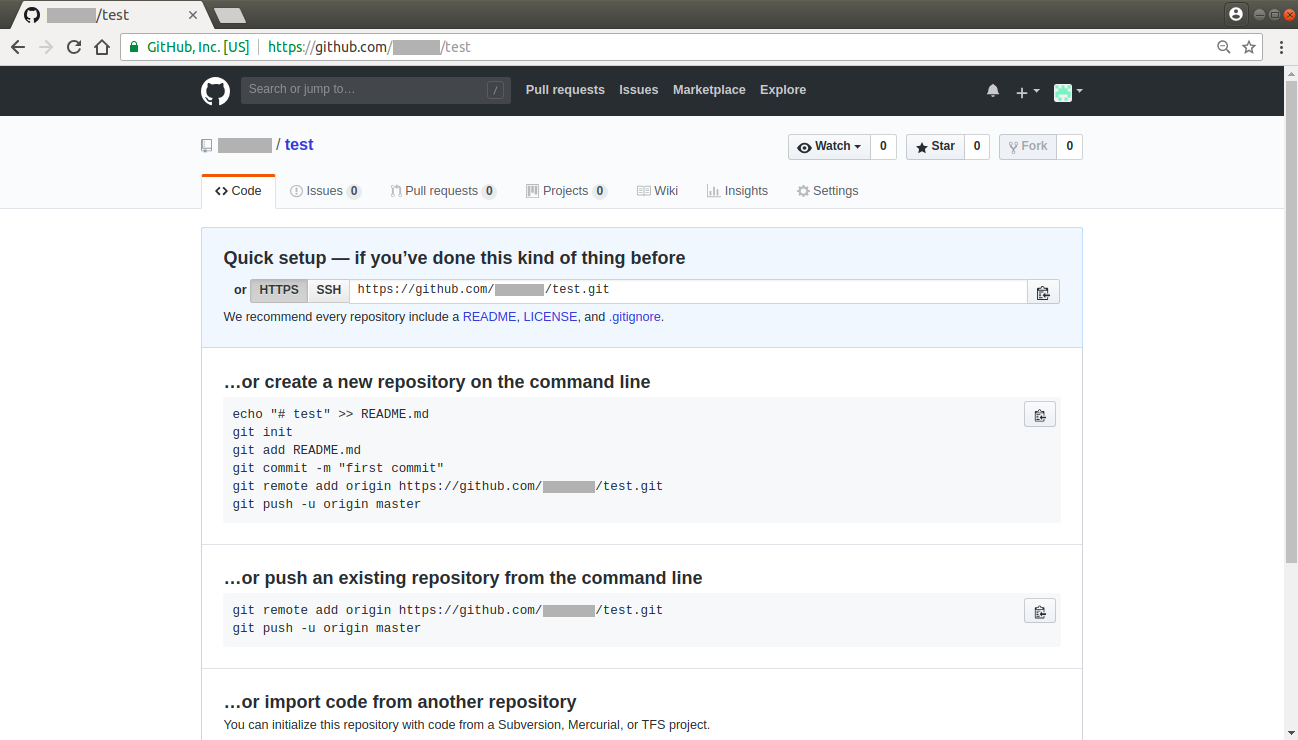Copy the create new repository commands

[1040, 414]
